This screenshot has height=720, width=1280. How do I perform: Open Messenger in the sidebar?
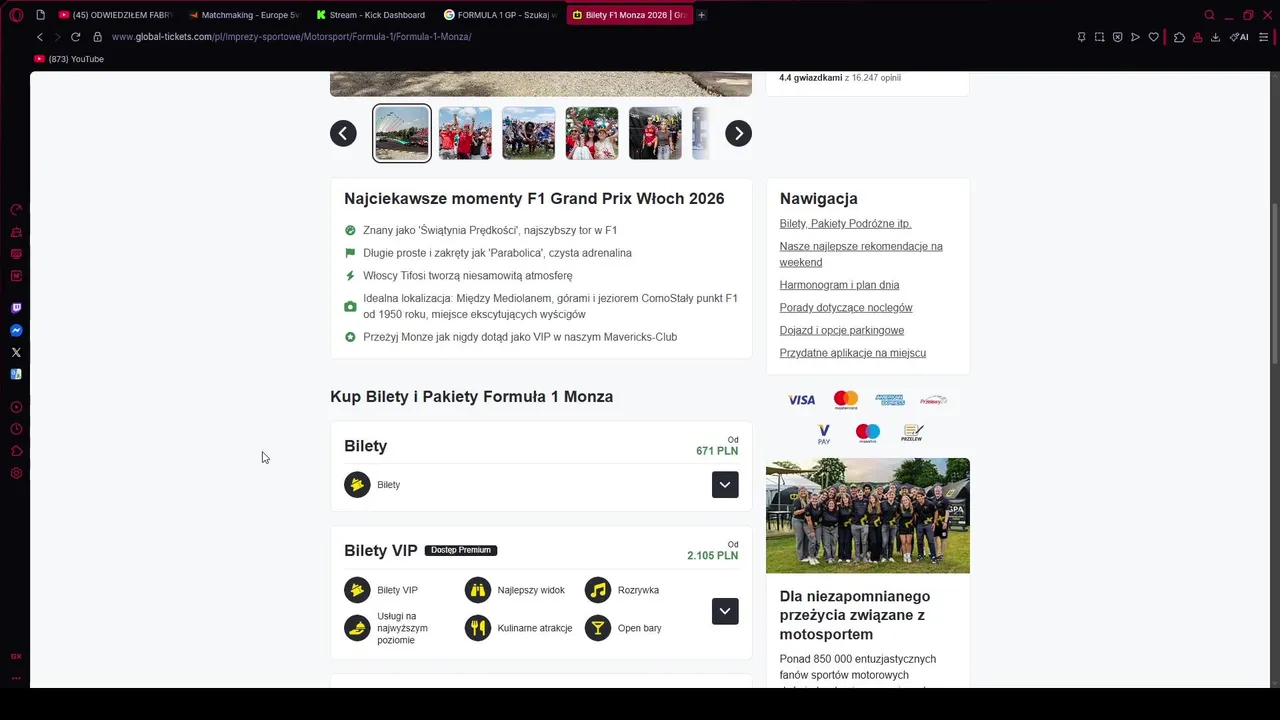point(16,330)
